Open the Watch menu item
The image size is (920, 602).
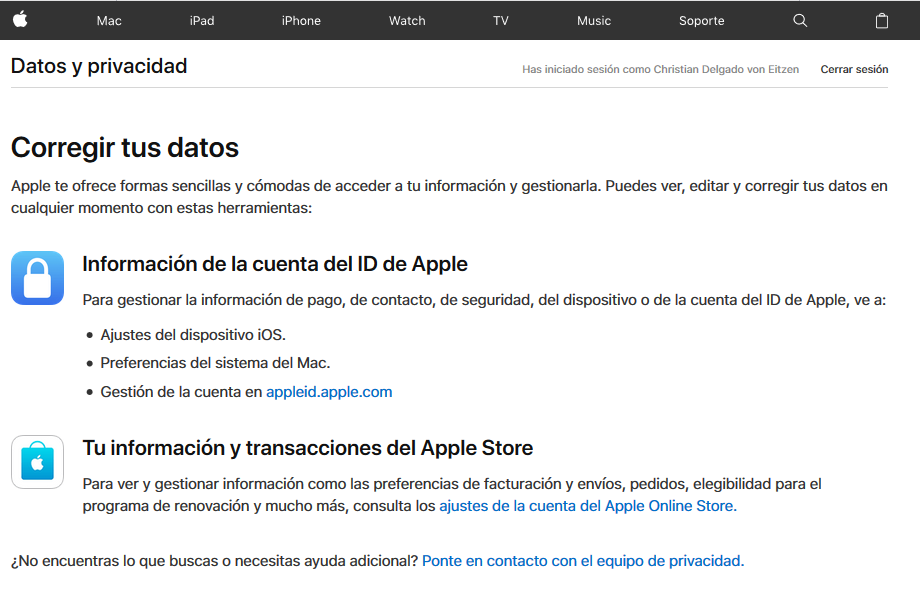click(x=407, y=21)
